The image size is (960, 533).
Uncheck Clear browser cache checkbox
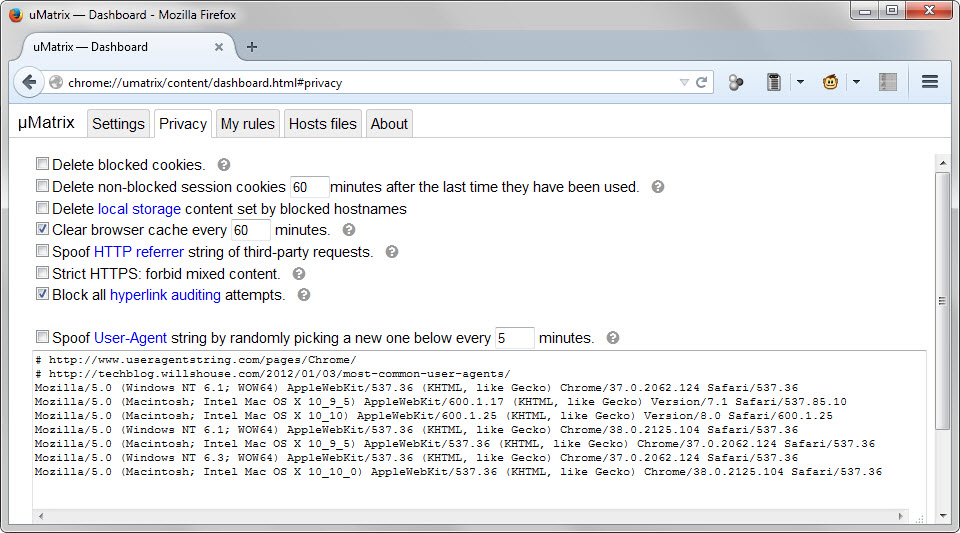pyautogui.click(x=42, y=228)
